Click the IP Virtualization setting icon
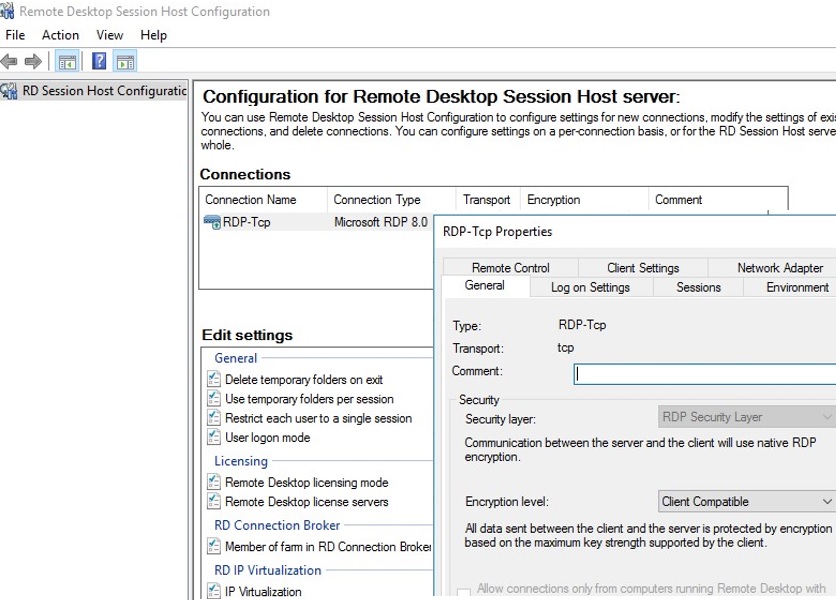 coord(214,592)
